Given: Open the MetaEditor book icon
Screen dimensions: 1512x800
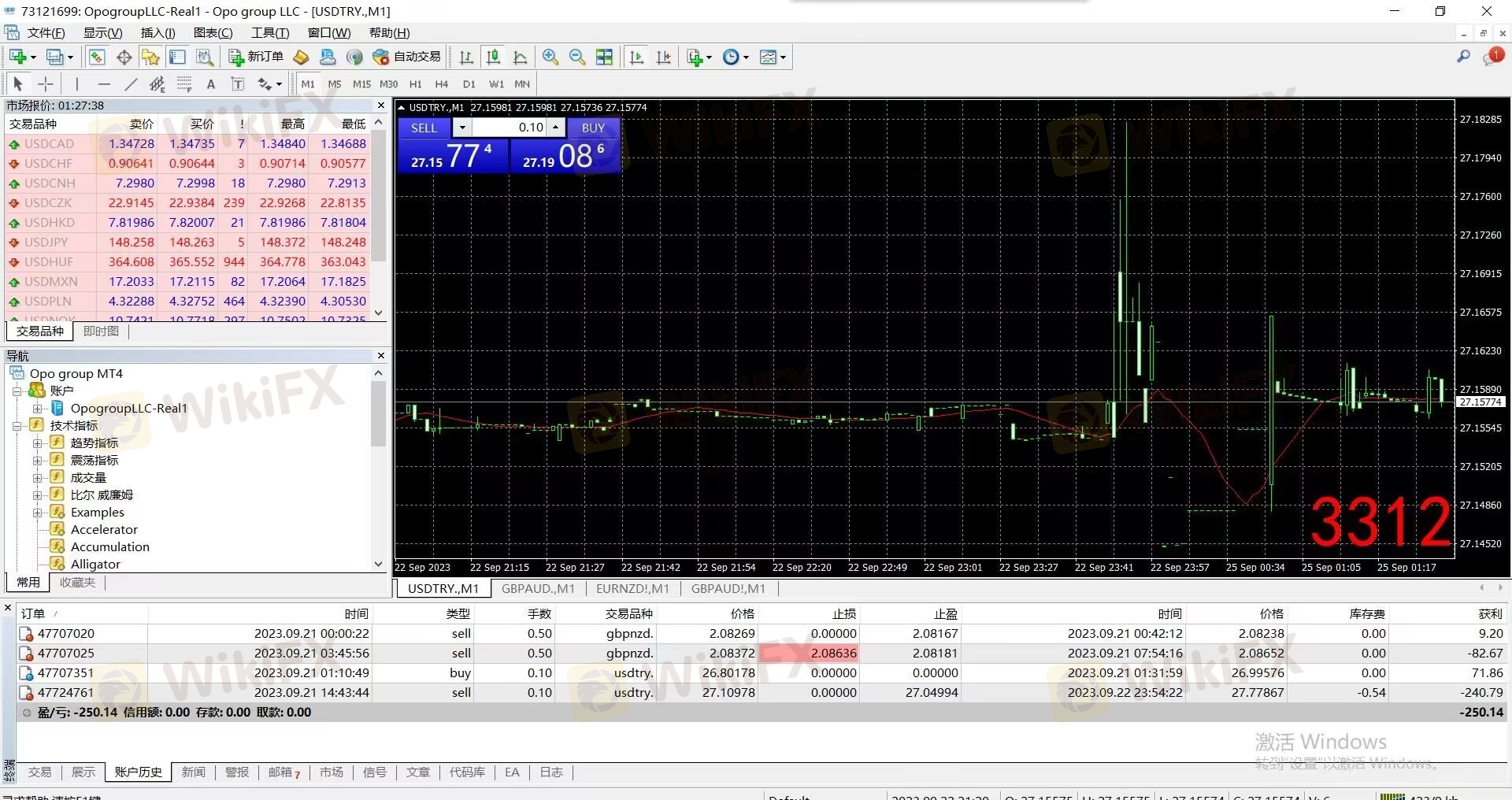Looking at the screenshot, I should pos(301,57).
